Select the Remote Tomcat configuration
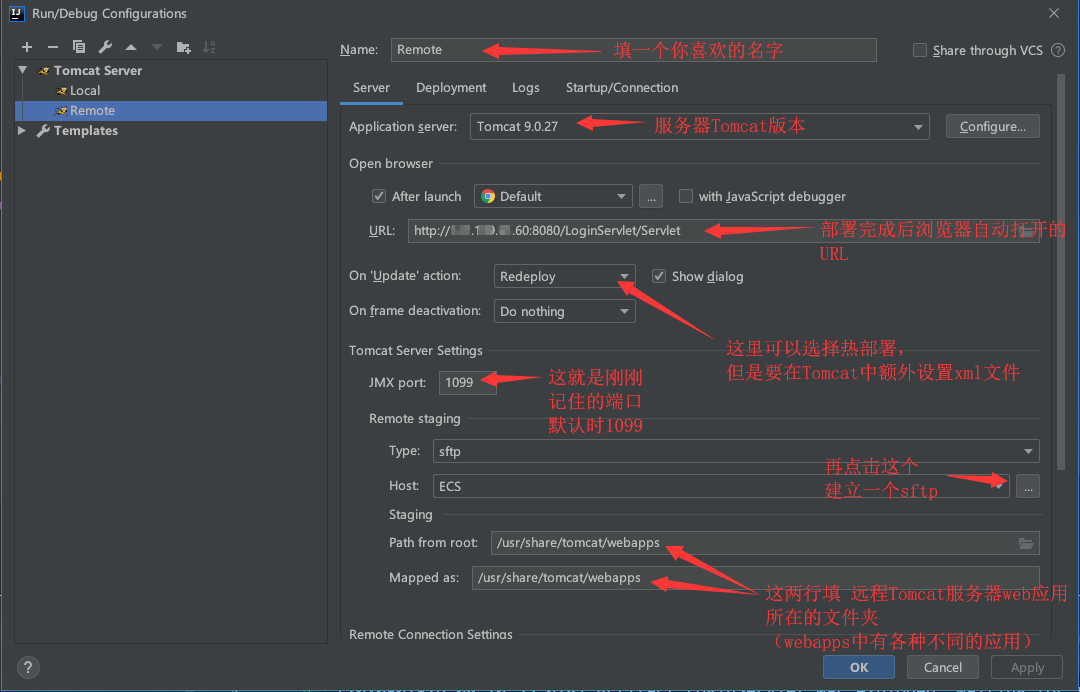 click(x=171, y=110)
